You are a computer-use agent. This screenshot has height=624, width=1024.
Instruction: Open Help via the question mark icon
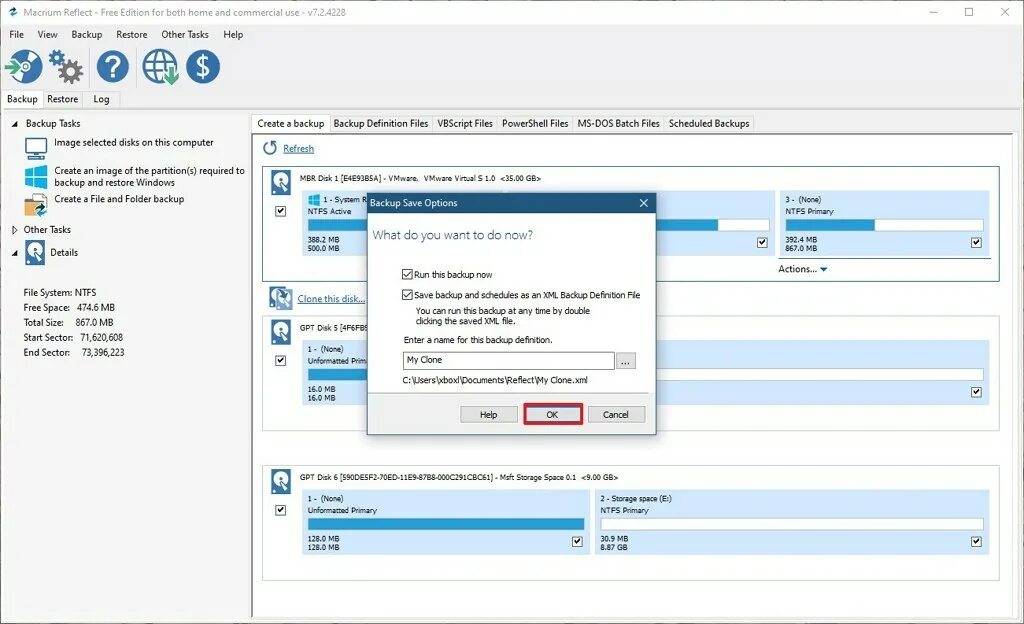coord(111,66)
